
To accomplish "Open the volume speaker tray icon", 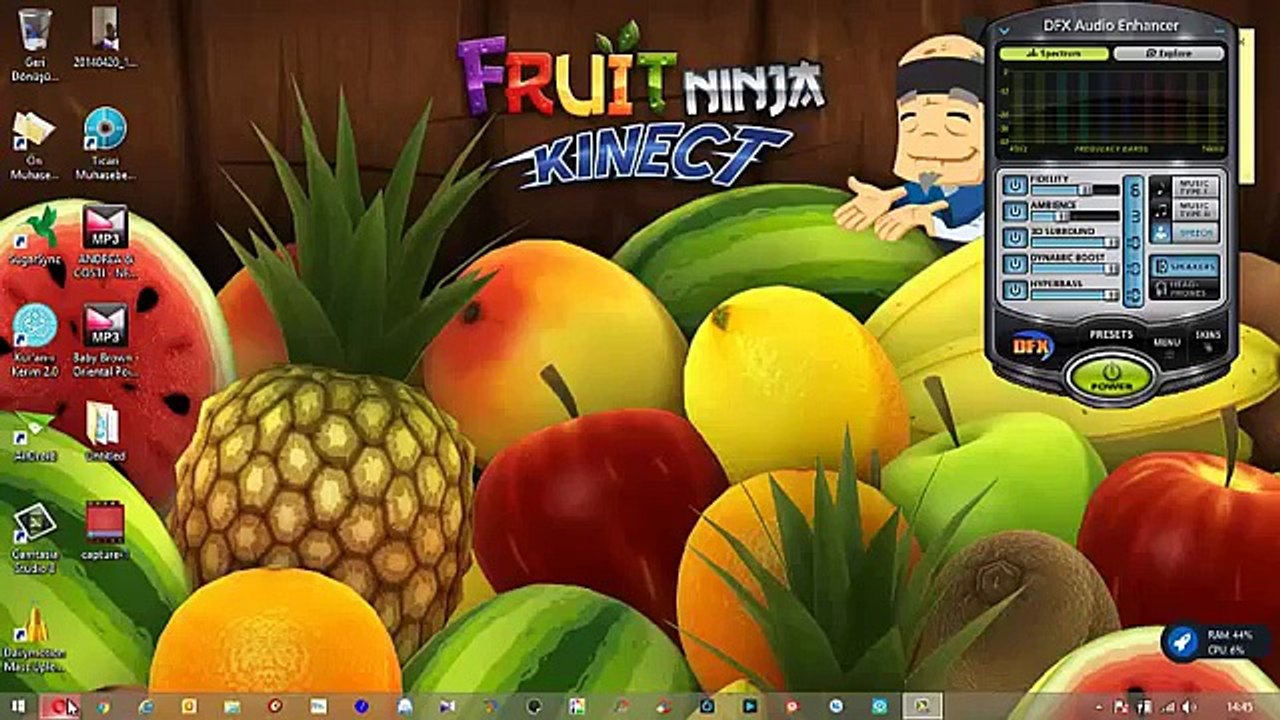I will [x=1187, y=707].
